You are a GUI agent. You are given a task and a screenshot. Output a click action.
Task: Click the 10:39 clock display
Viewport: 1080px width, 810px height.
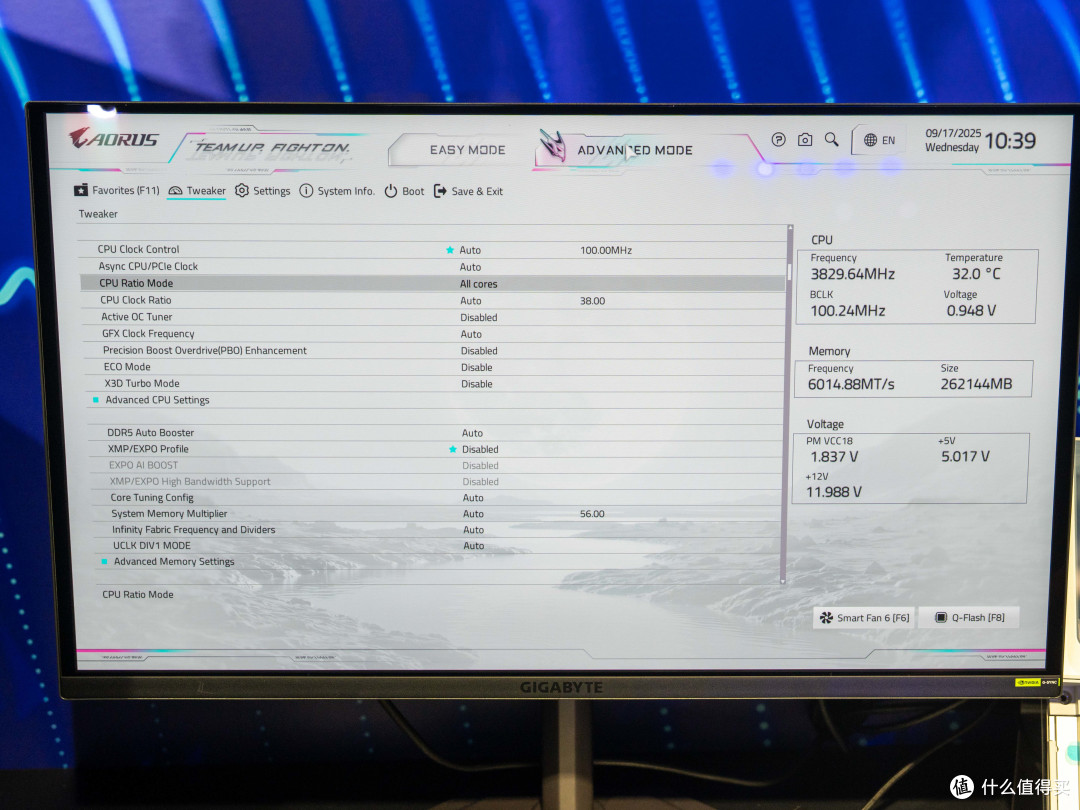(1010, 141)
